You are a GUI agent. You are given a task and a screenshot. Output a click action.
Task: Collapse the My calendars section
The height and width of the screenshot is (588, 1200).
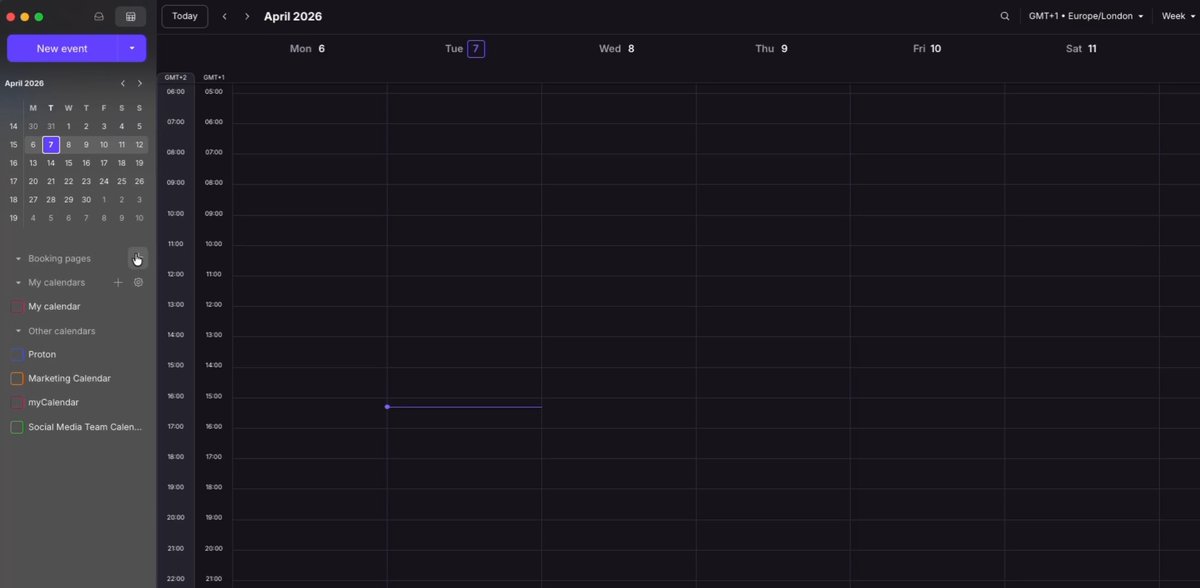(18, 282)
